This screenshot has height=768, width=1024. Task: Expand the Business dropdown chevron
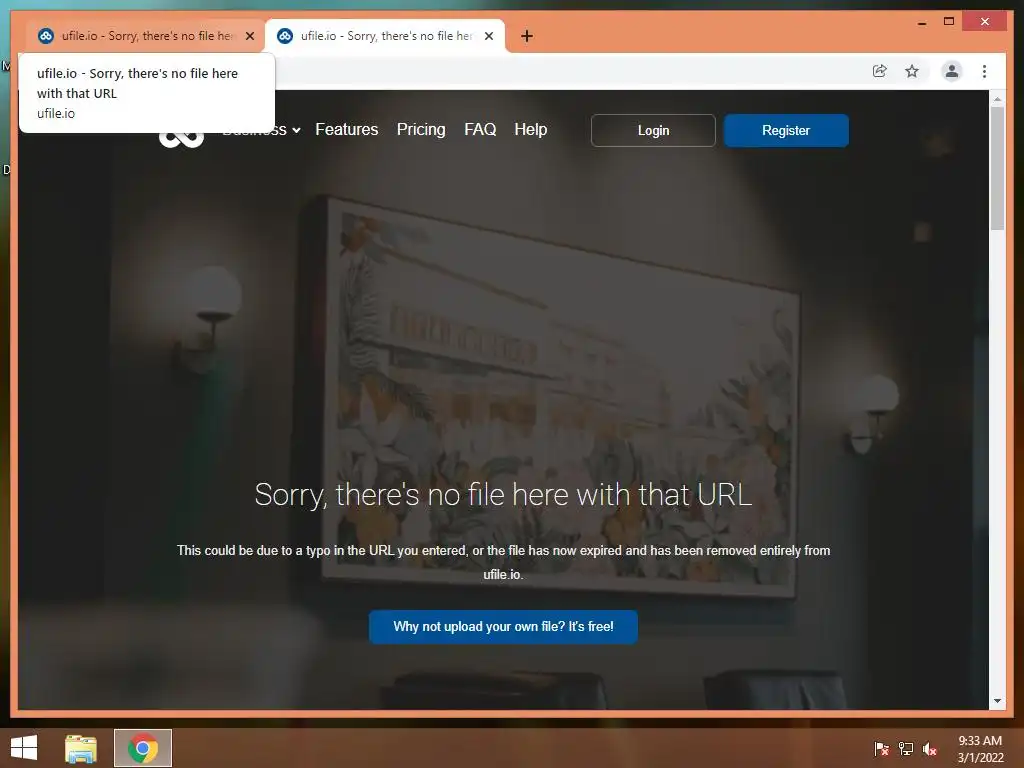pos(296,130)
